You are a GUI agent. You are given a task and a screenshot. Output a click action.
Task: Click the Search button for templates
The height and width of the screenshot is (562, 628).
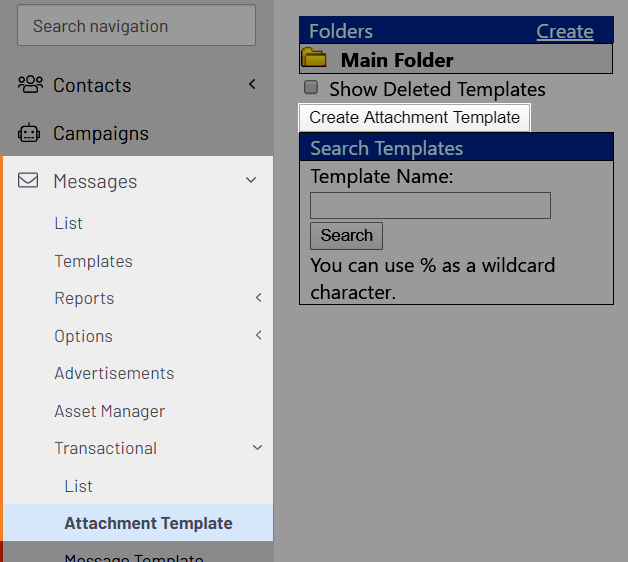pyautogui.click(x=346, y=236)
